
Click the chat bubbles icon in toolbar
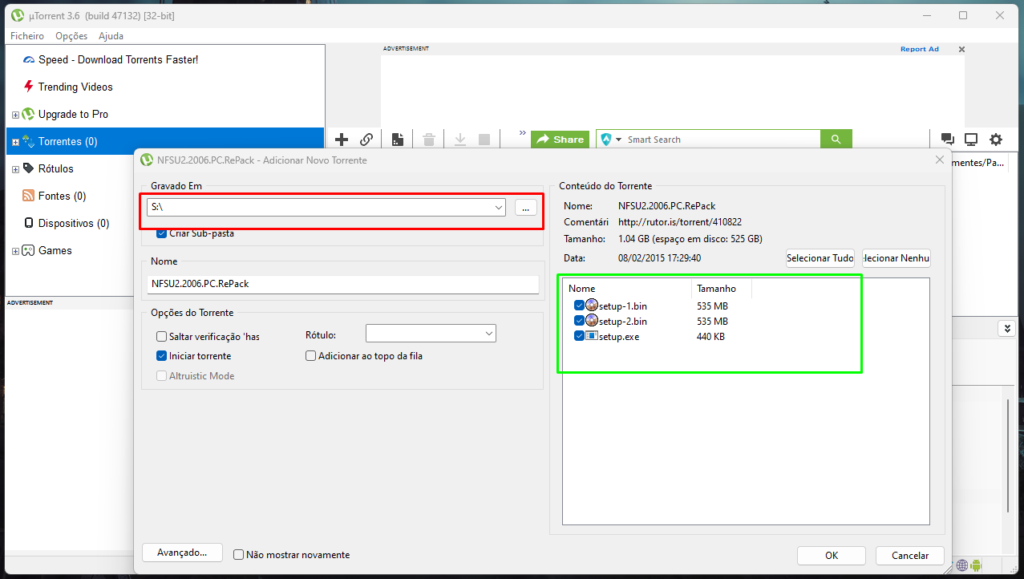tap(947, 139)
